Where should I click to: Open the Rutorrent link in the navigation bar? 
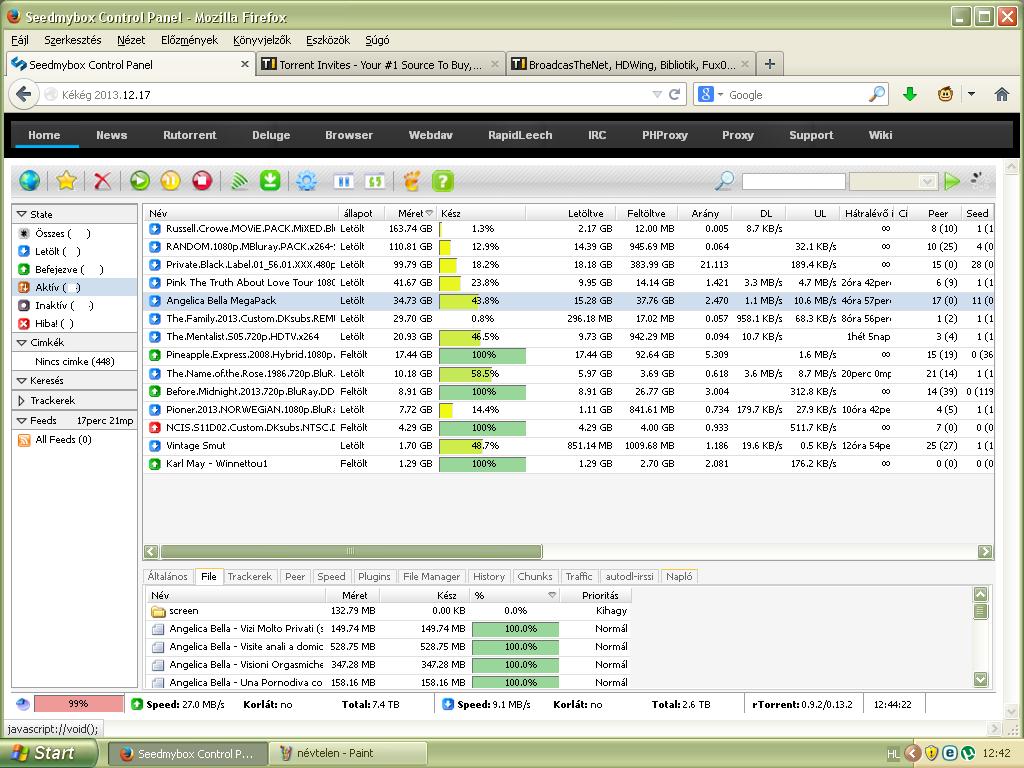(x=189, y=135)
